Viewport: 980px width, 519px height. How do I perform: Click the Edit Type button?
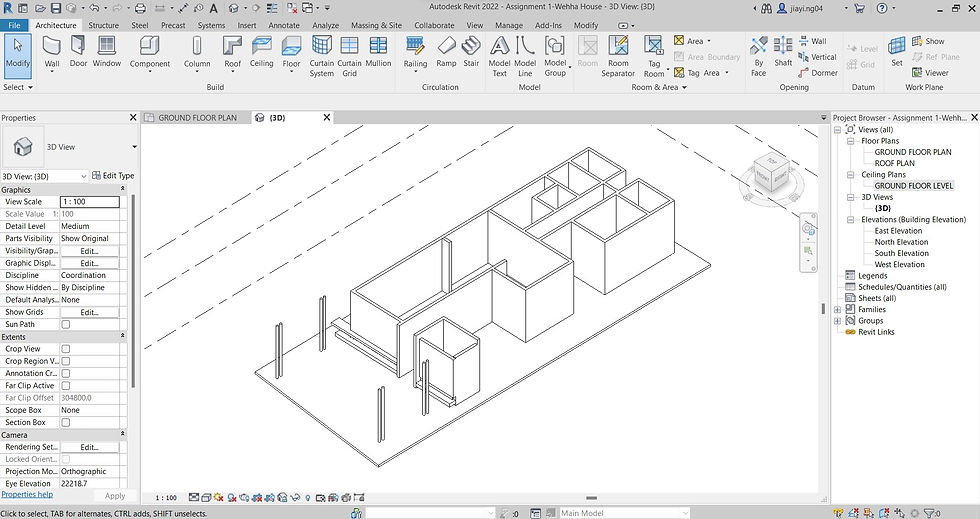tap(113, 176)
